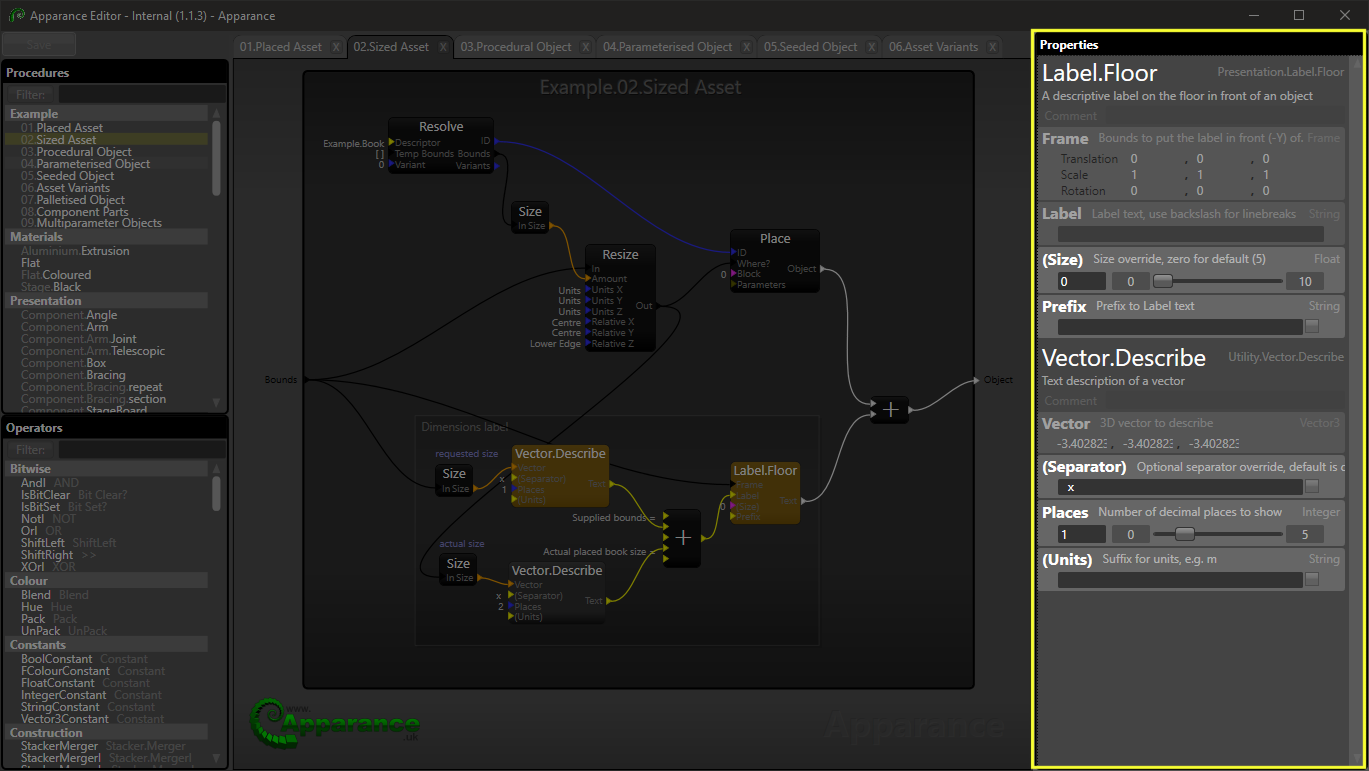1369x771 pixels.
Task: Click the Place node's Object output connector
Action: click(821, 269)
